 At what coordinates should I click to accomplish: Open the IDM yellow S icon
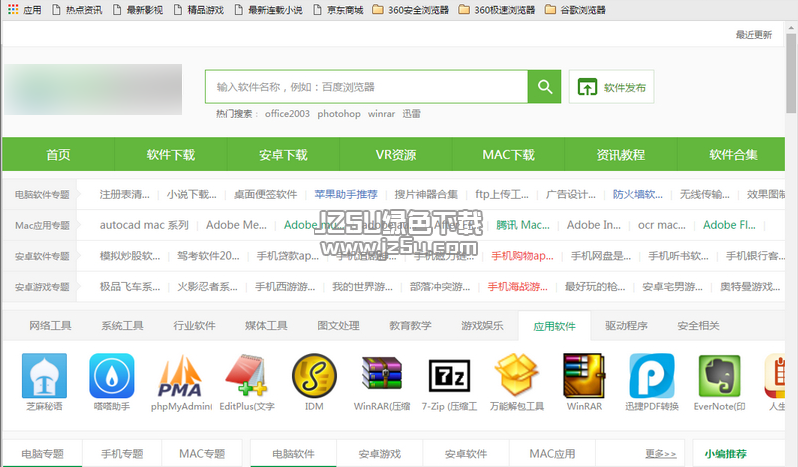click(x=315, y=376)
